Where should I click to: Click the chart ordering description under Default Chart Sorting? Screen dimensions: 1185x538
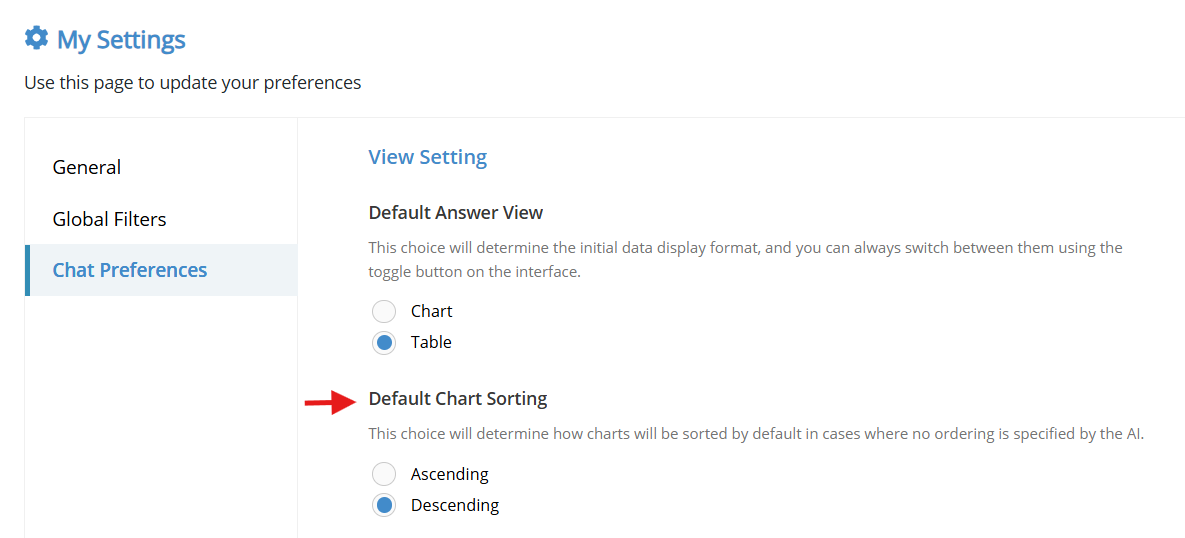[x=756, y=434]
